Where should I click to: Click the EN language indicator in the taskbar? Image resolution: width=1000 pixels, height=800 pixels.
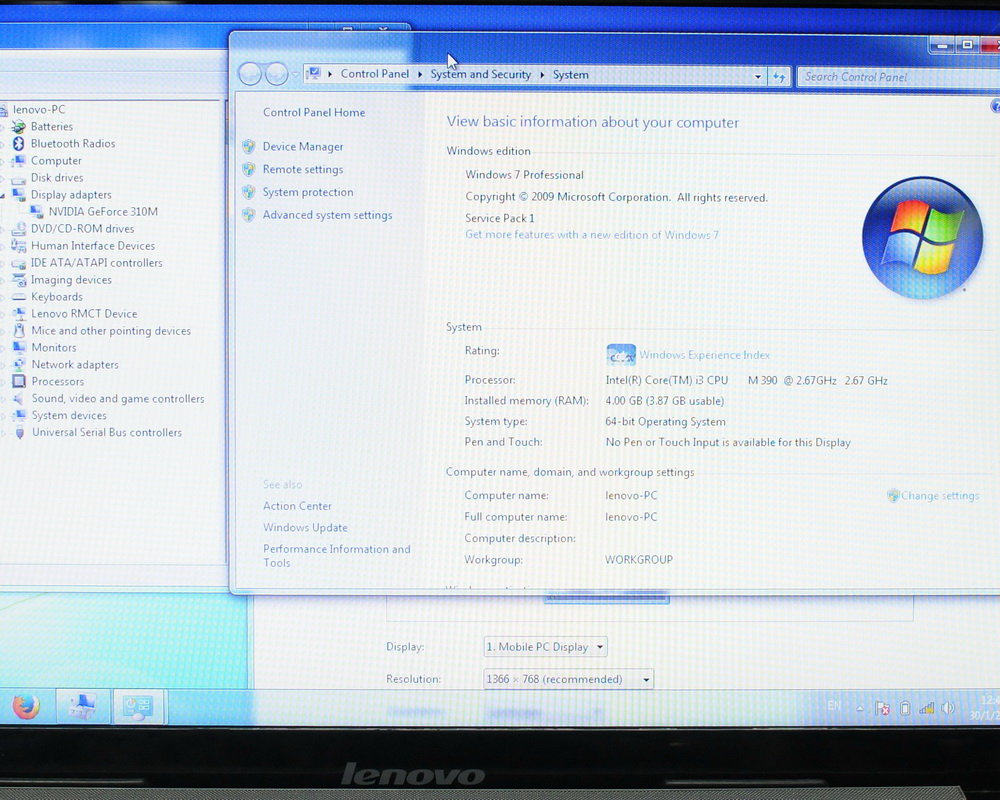(834, 706)
